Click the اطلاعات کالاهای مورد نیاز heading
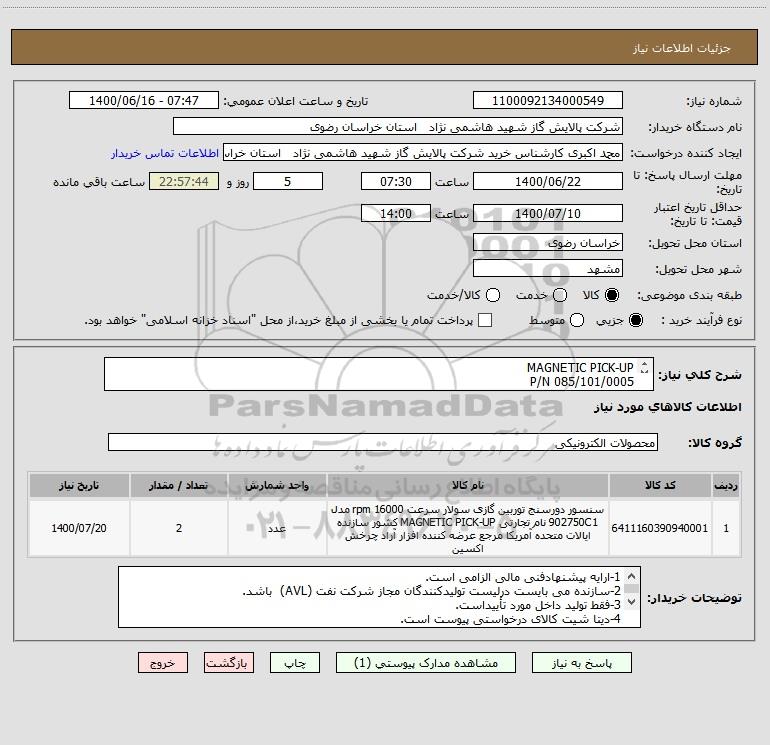This screenshot has height=745, width=770. (x=667, y=407)
